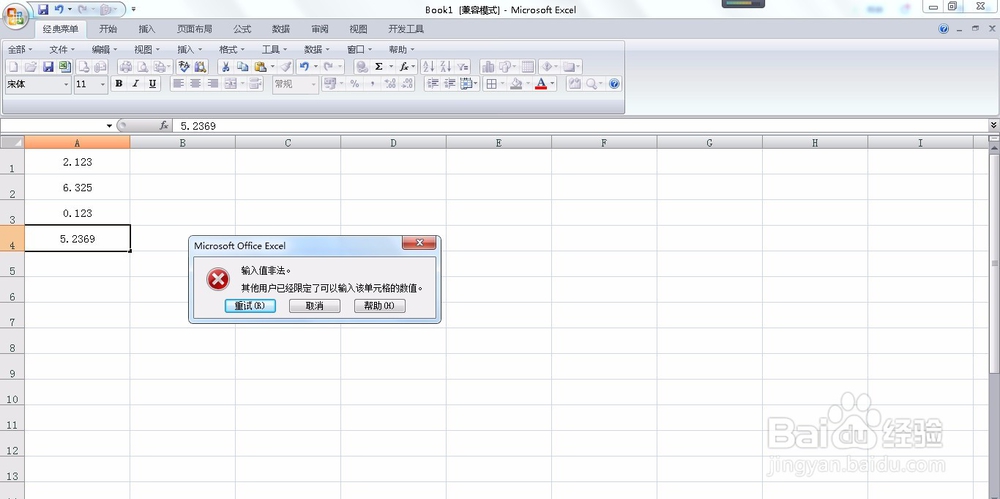Screen dimensions: 1000x499
Task: Click the Decrease Decimal icon
Action: (407, 84)
